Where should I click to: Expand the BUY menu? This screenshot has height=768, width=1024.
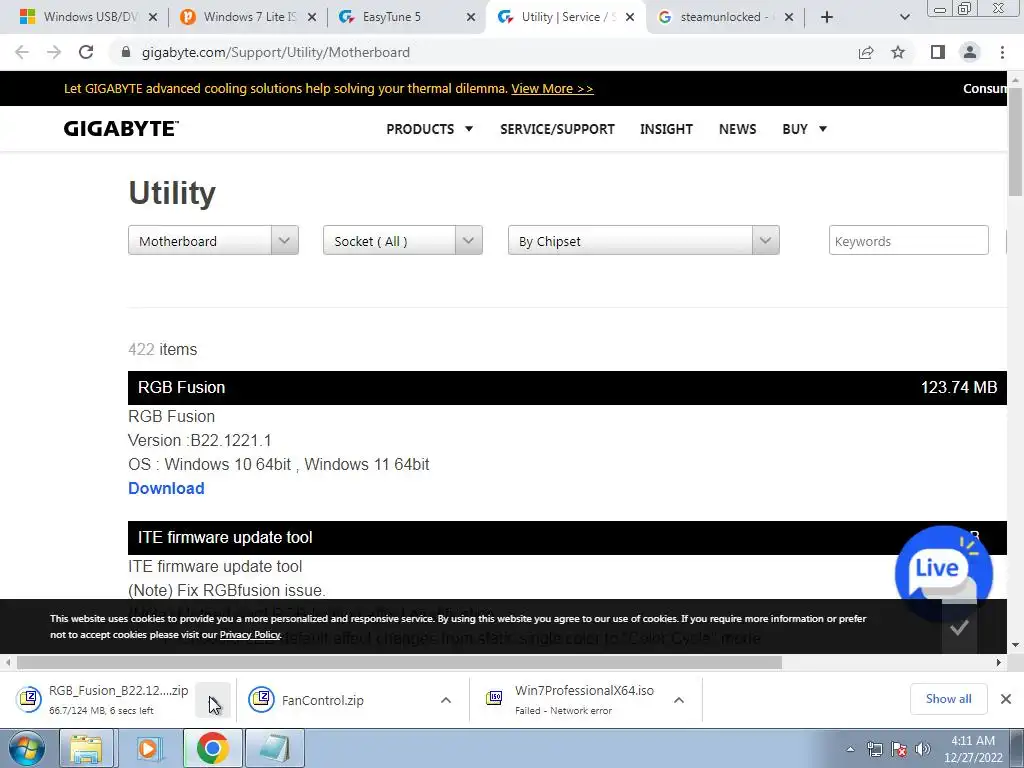805,129
